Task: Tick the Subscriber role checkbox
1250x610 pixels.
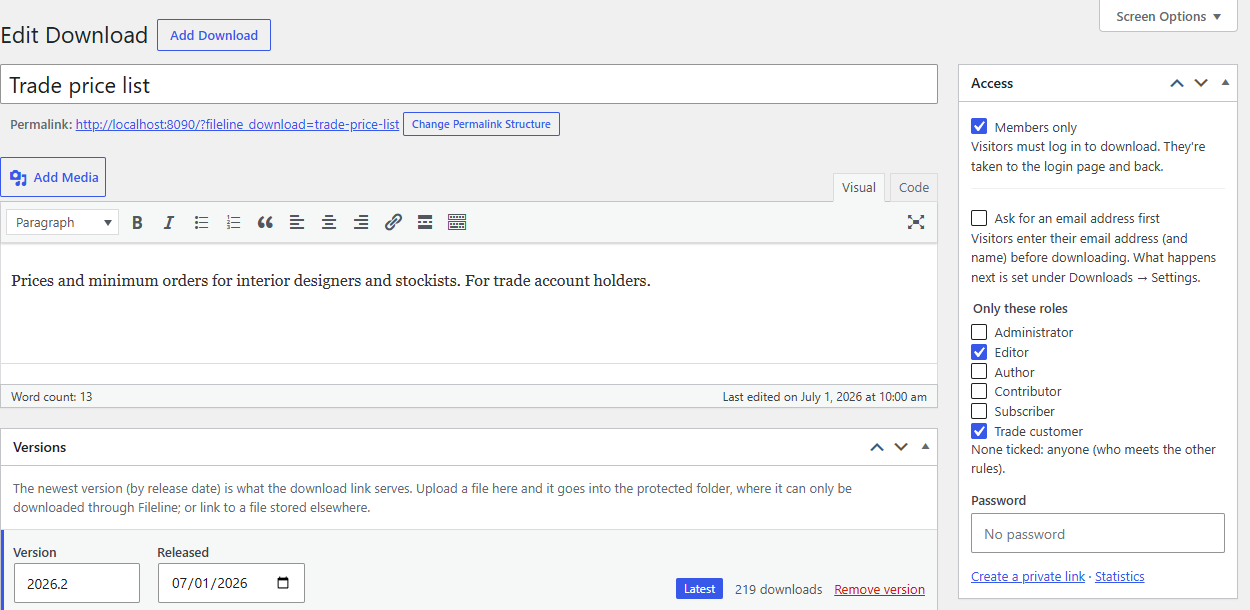Action: (980, 411)
